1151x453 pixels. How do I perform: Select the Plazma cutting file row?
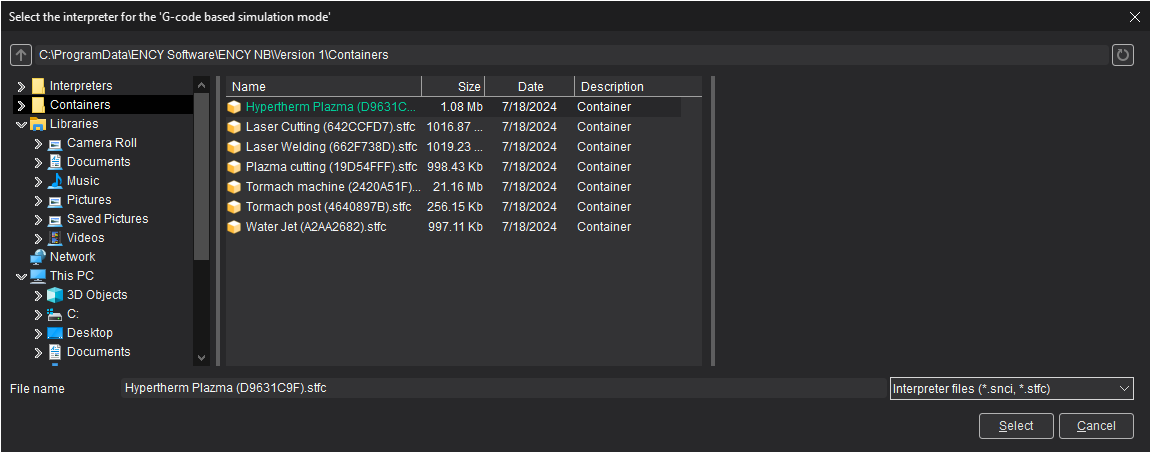tap(331, 167)
